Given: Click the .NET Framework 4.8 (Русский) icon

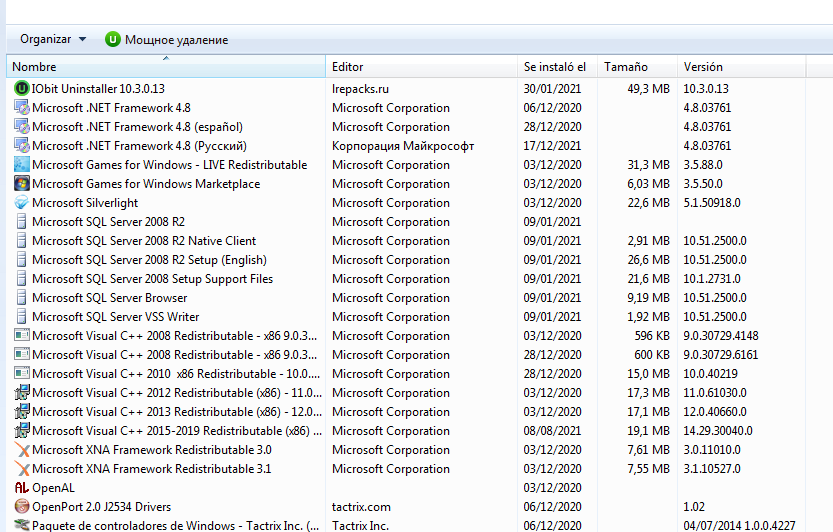Looking at the screenshot, I should click(x=22, y=146).
